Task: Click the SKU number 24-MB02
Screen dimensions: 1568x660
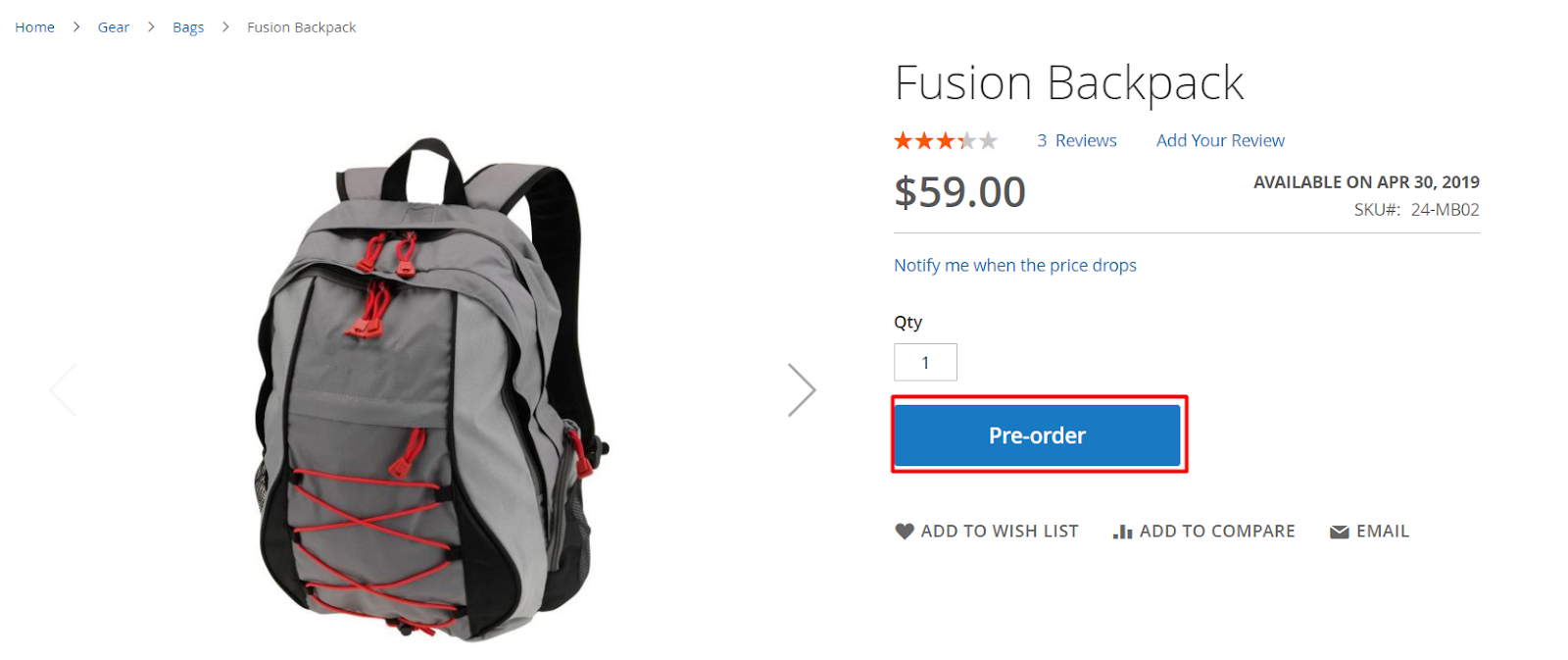Action: click(x=1445, y=210)
